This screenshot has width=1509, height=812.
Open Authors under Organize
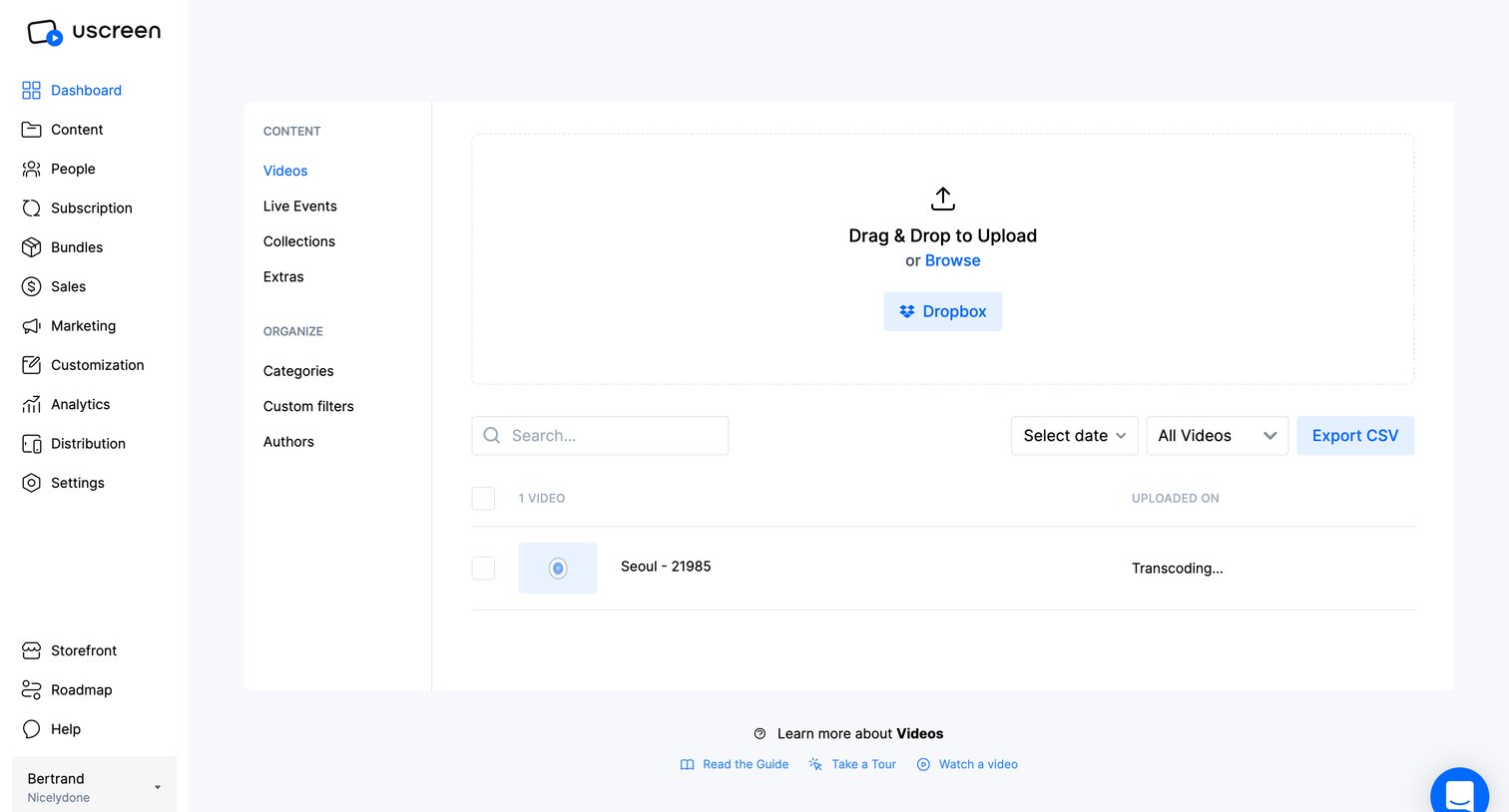tap(288, 442)
